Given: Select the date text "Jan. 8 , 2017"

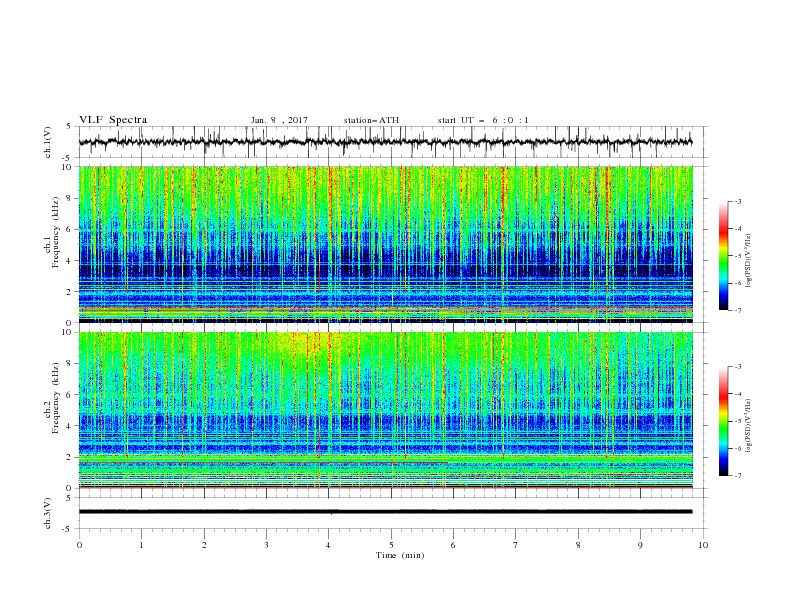Looking at the screenshot, I should pos(279,120).
